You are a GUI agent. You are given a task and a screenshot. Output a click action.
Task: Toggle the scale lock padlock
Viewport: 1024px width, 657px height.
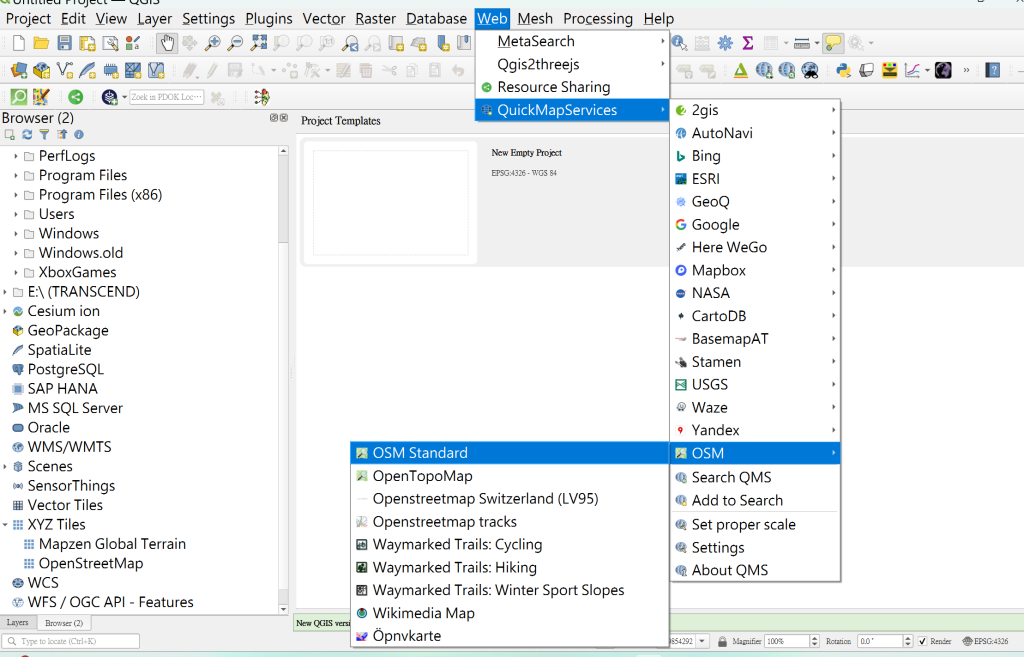point(722,641)
